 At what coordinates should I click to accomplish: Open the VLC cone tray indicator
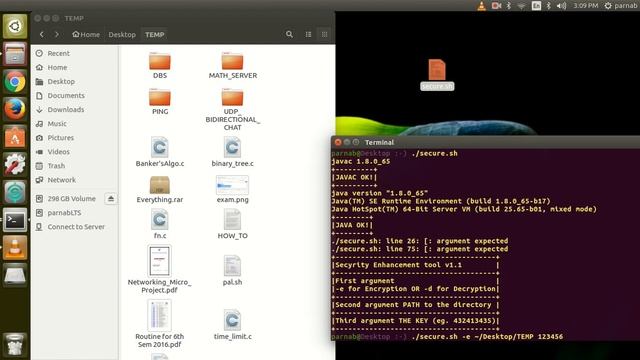(x=482, y=6)
